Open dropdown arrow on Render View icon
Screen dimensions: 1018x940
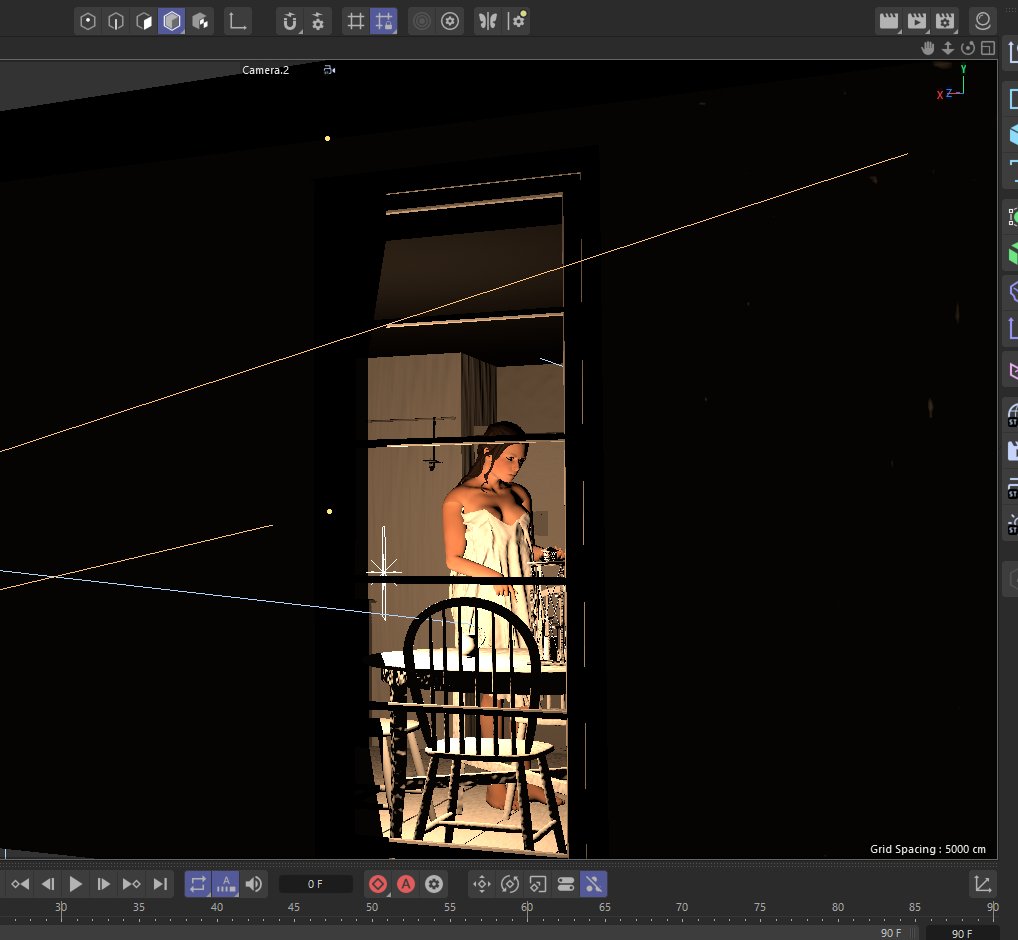point(898,31)
